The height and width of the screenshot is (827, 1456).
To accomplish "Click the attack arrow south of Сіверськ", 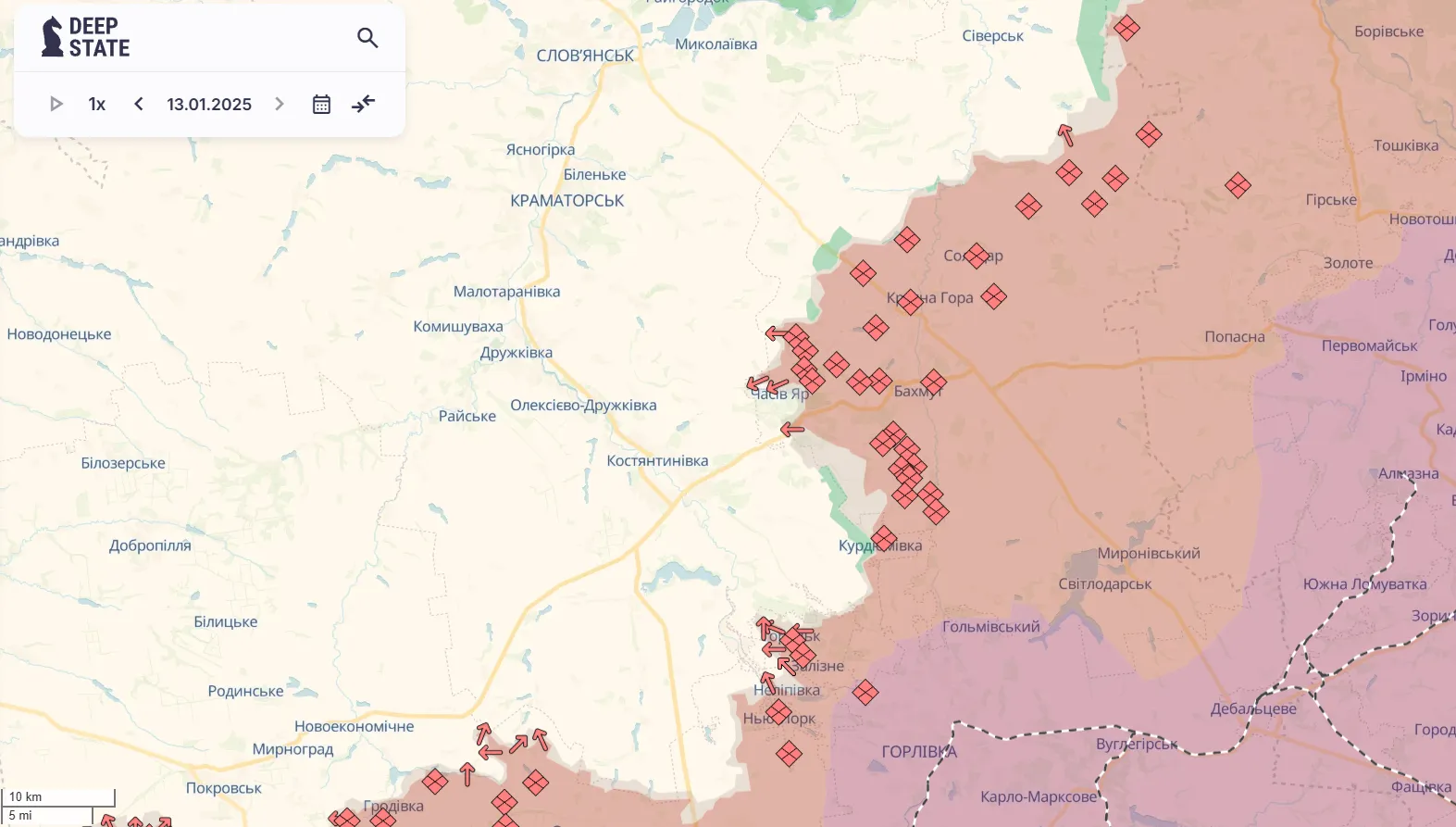I will pyautogui.click(x=1065, y=135).
